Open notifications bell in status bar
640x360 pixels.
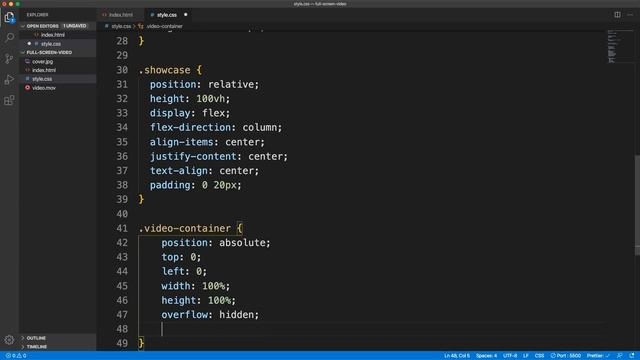(632, 356)
